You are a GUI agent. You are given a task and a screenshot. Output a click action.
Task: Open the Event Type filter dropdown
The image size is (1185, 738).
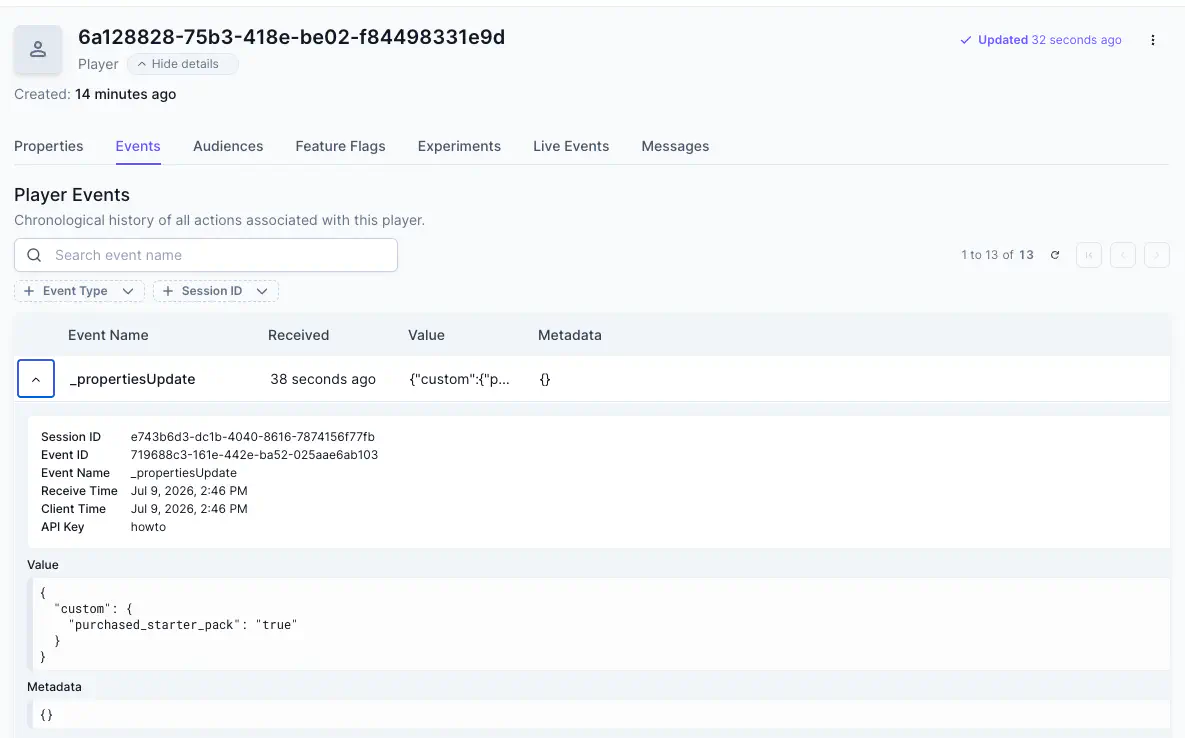79,291
